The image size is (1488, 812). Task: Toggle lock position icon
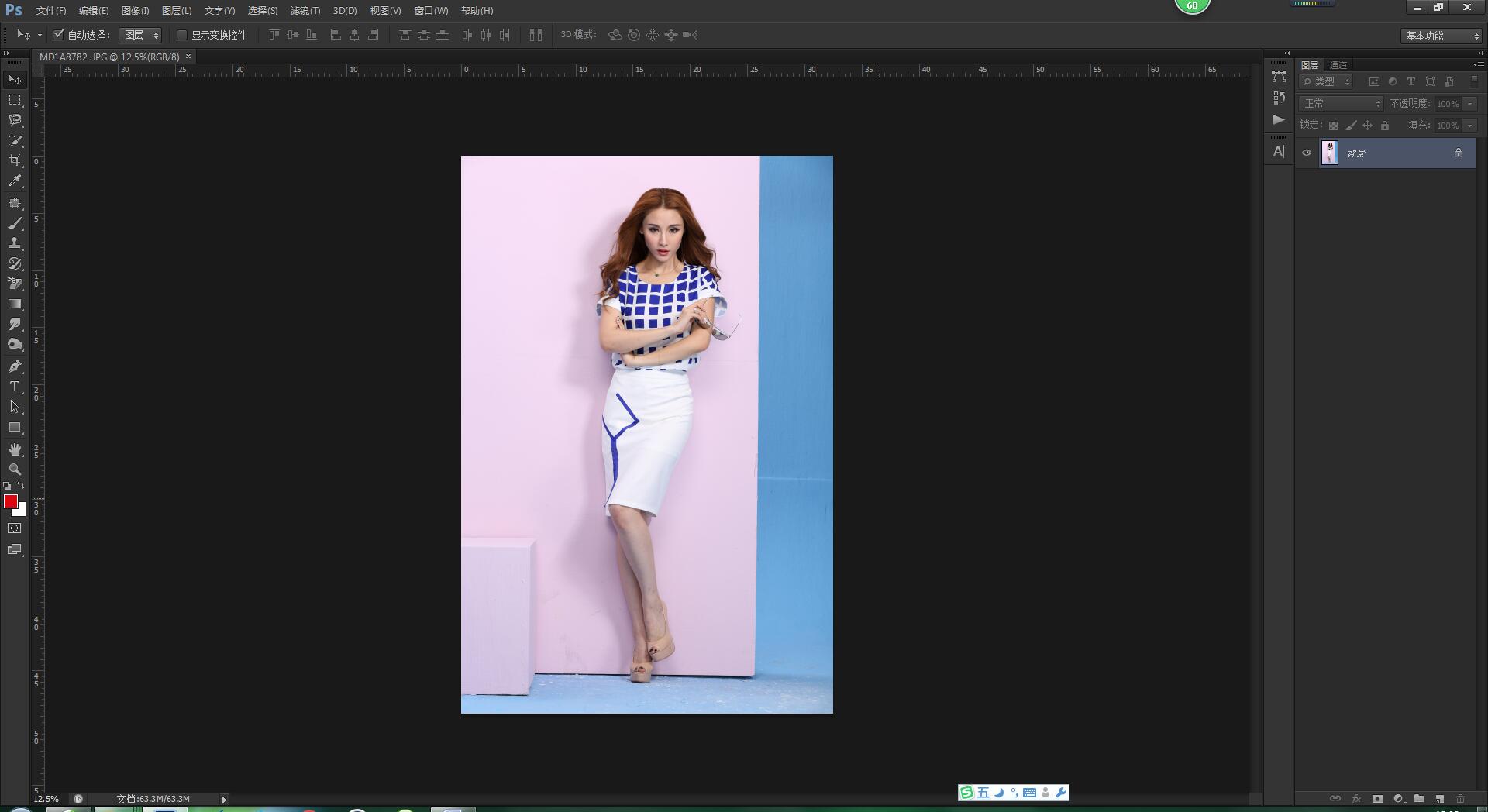point(1368,126)
